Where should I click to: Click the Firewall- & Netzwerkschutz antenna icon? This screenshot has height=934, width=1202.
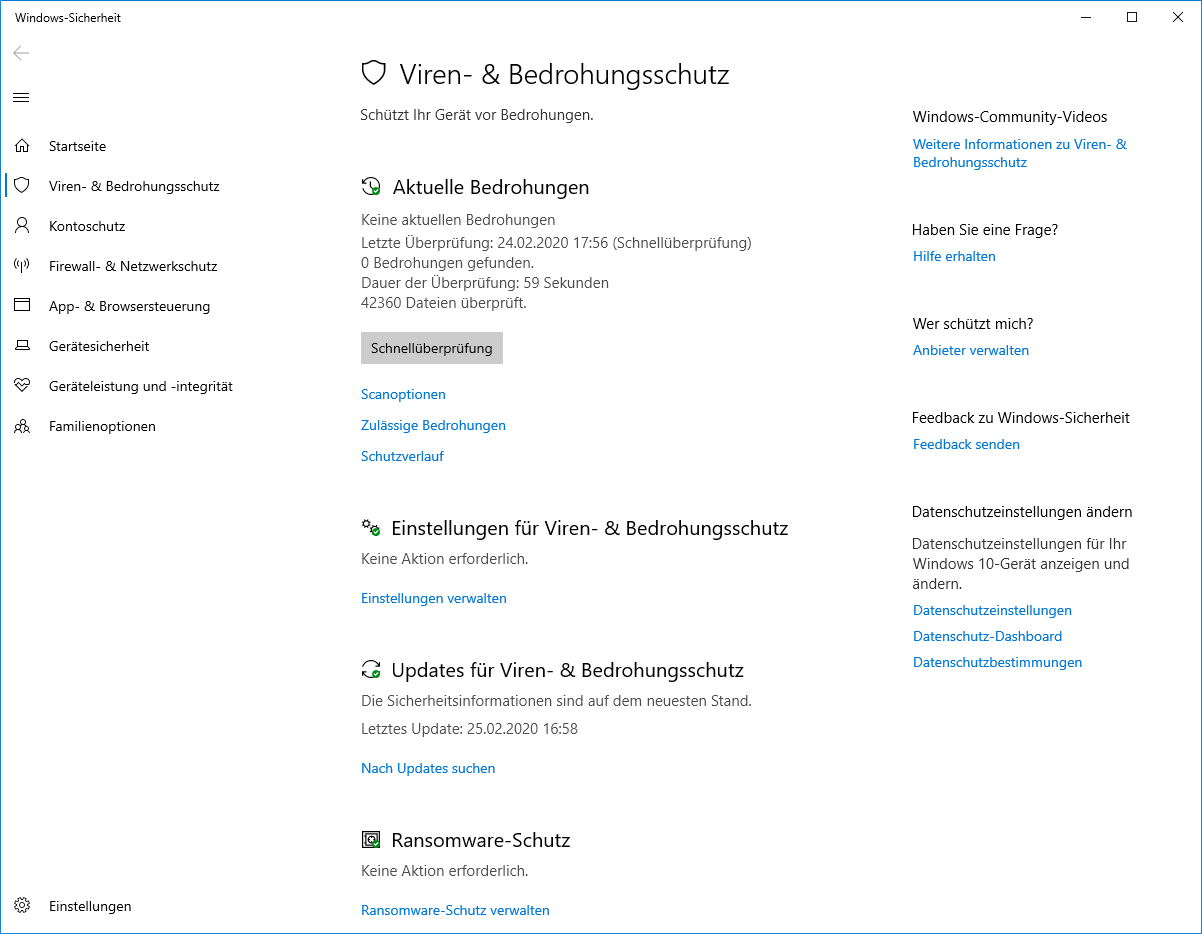pyautogui.click(x=22, y=266)
